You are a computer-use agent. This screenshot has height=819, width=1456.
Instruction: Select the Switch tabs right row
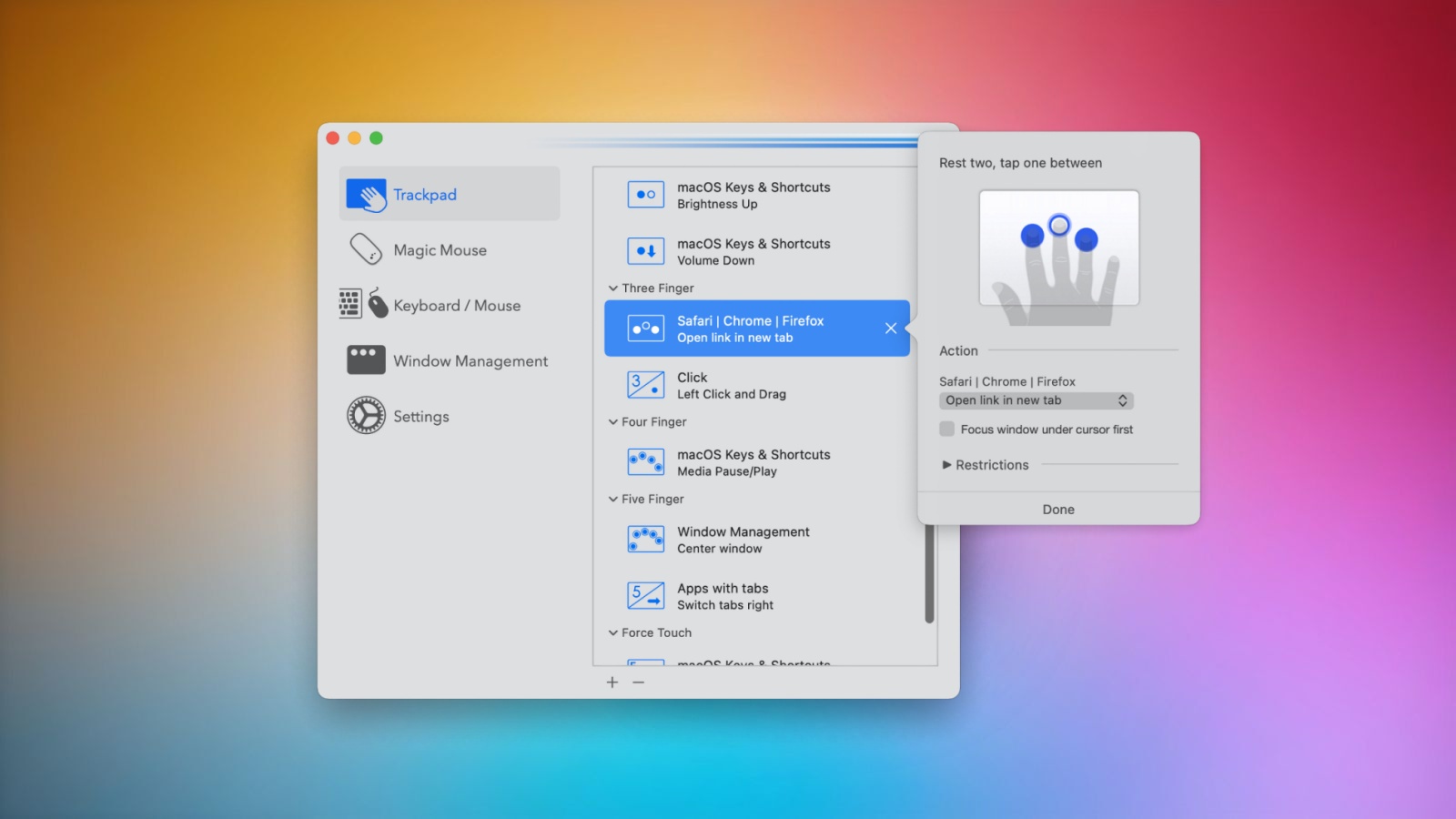[x=757, y=596]
